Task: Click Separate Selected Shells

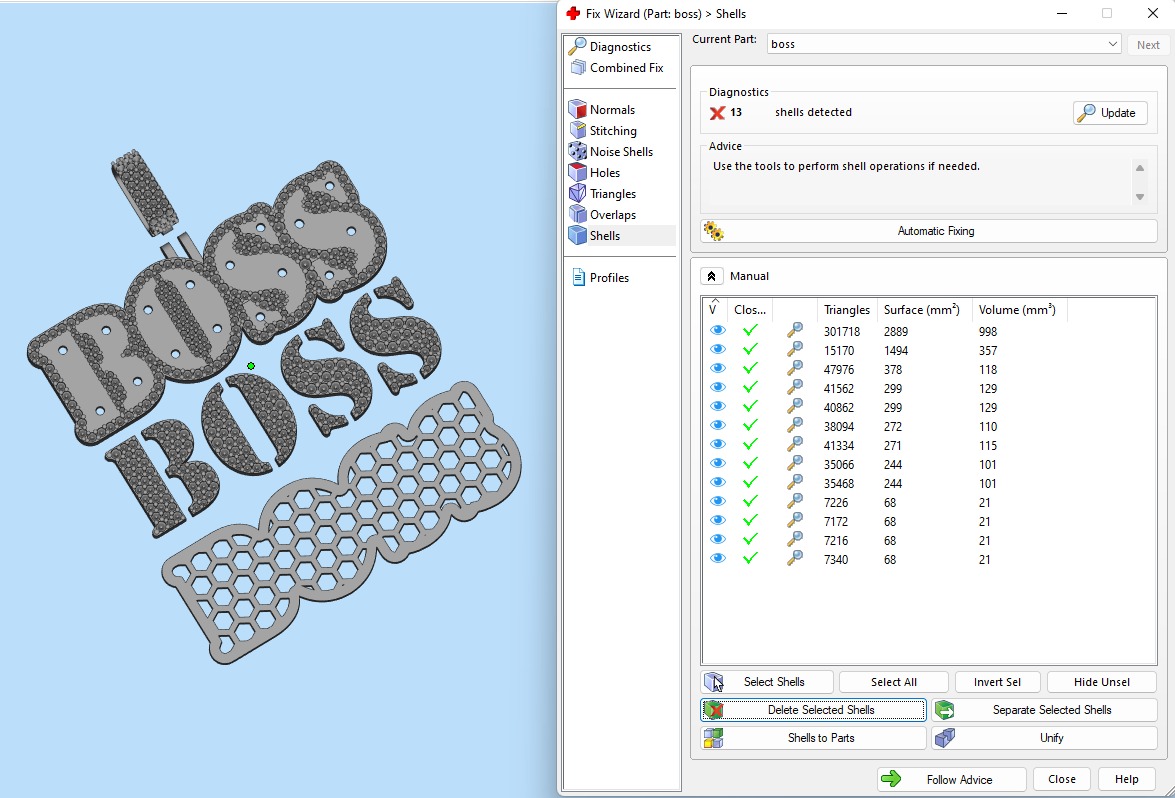Action: [1045, 710]
